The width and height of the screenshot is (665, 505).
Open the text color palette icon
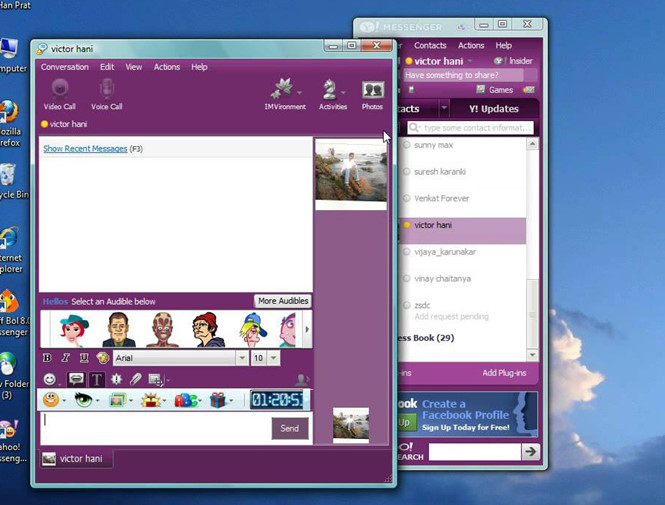click(x=103, y=358)
